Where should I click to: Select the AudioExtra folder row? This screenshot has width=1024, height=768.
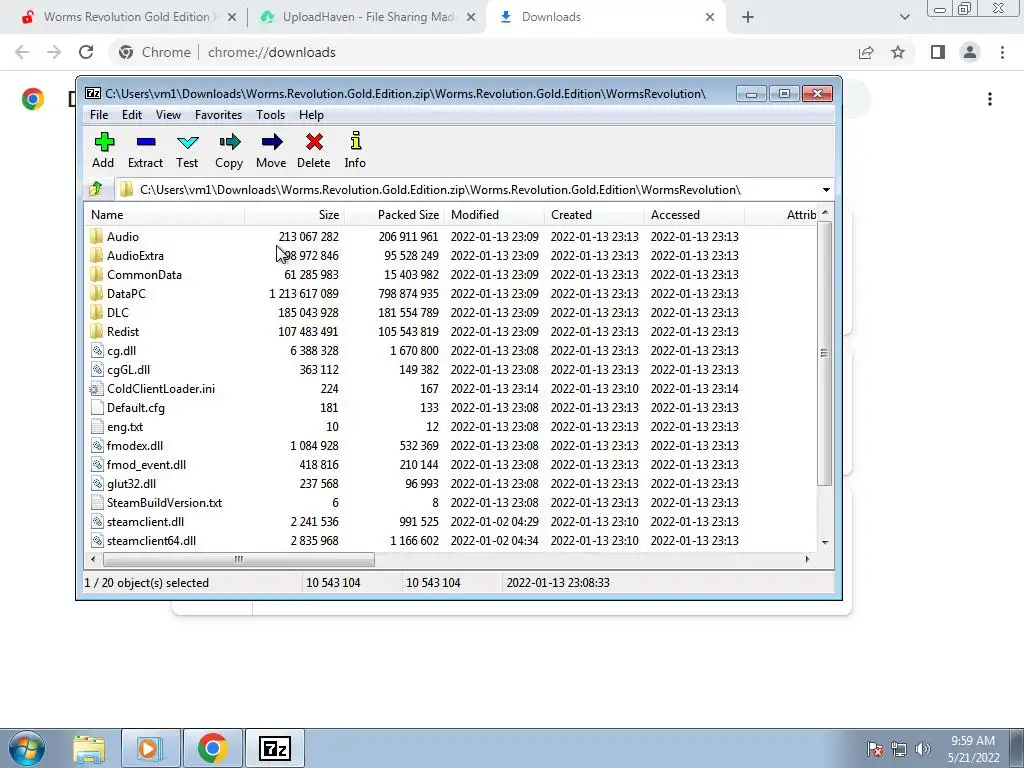click(x=452, y=255)
